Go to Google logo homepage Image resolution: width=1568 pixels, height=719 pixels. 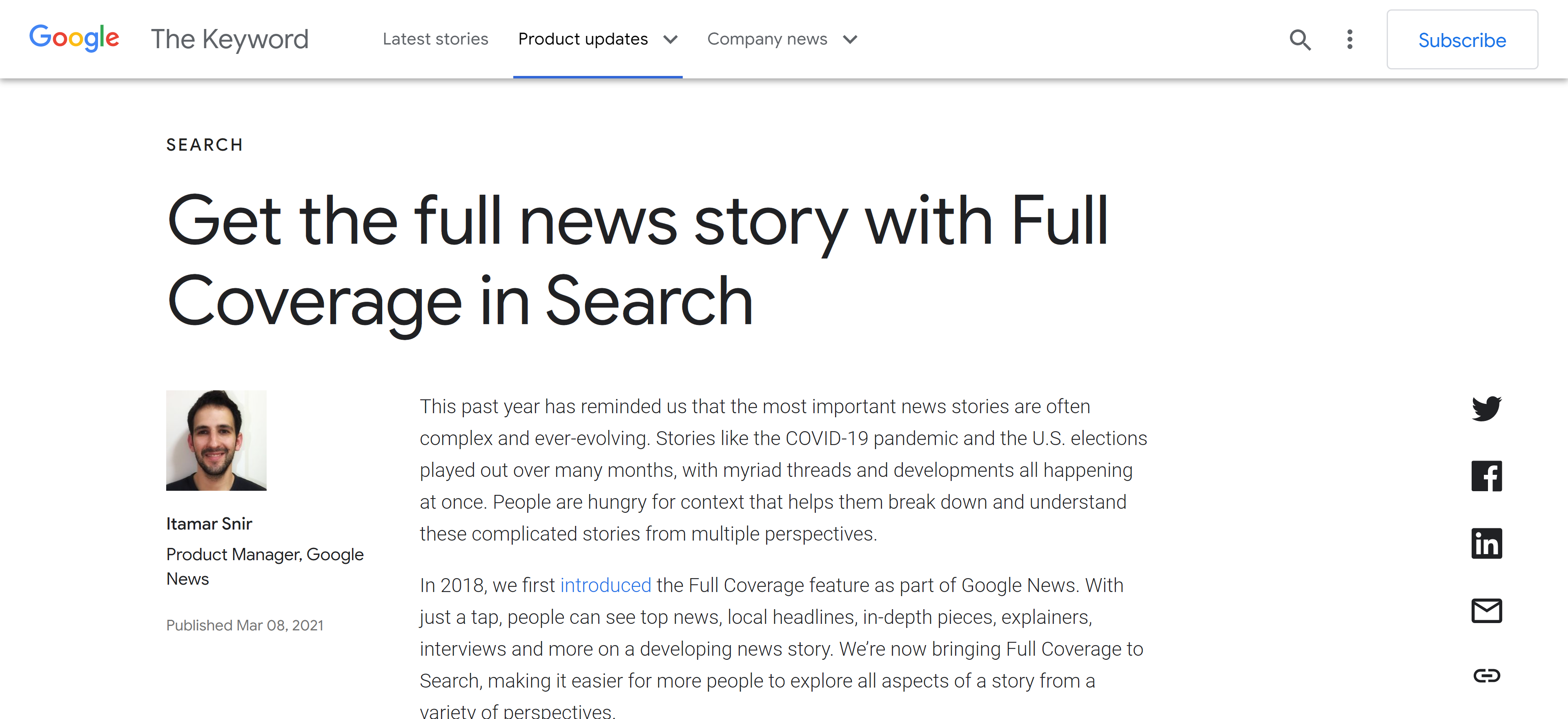pyautogui.click(x=74, y=38)
